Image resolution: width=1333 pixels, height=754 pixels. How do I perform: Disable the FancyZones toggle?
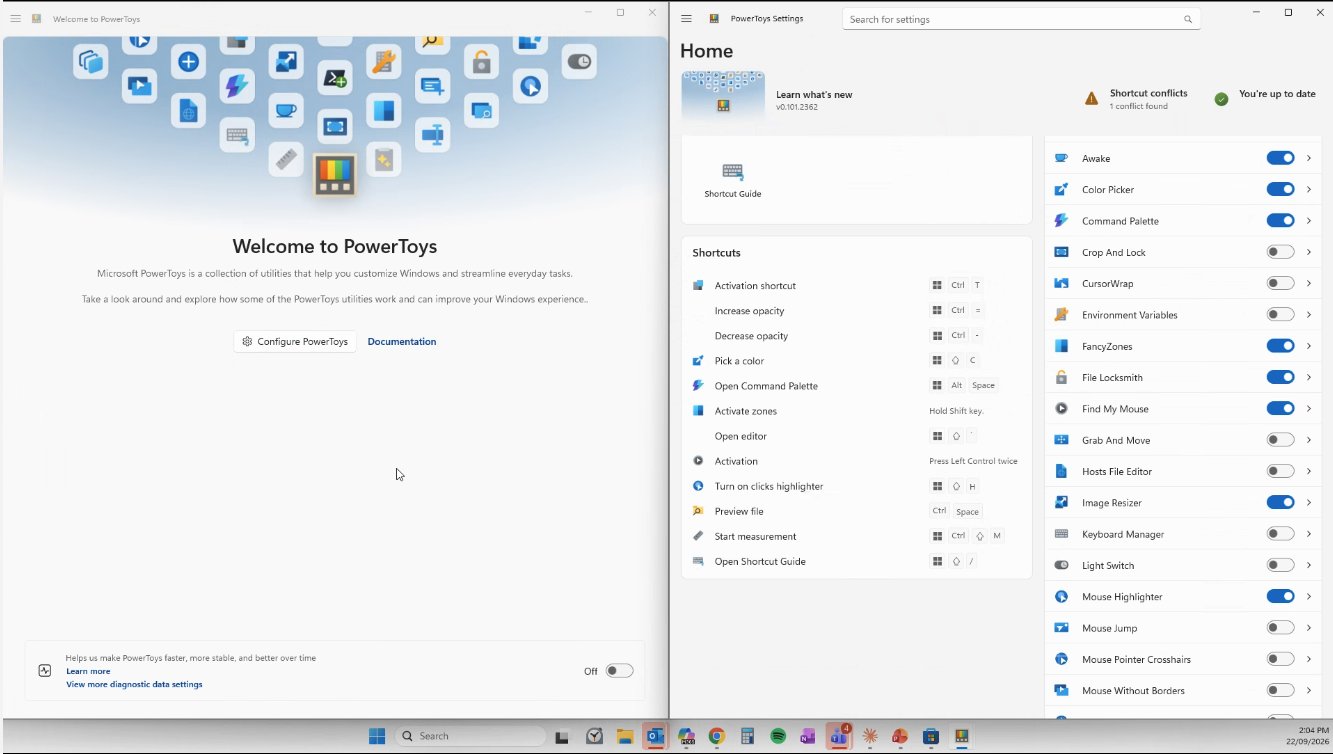1280,346
